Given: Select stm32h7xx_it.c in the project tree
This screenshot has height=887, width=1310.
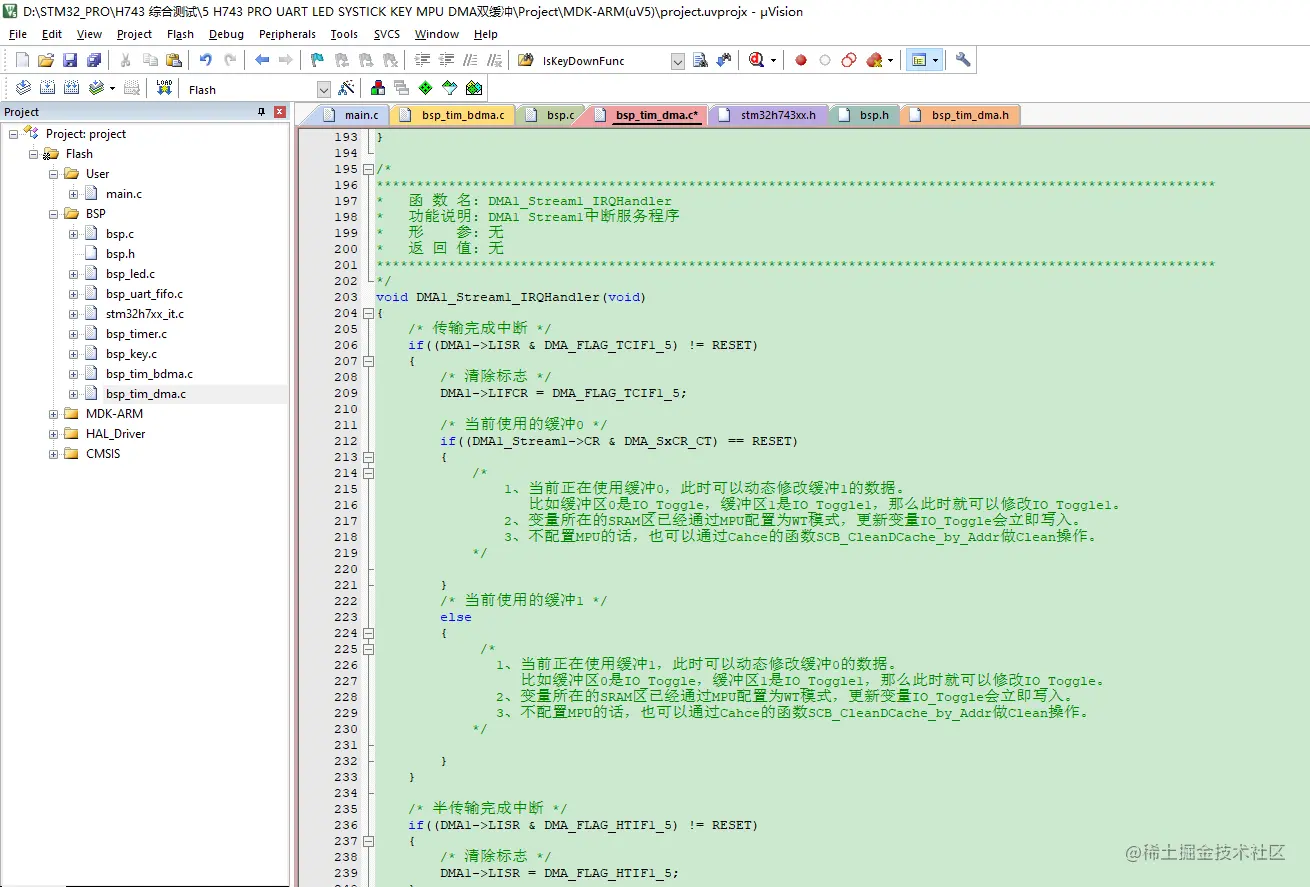Looking at the screenshot, I should click(144, 314).
